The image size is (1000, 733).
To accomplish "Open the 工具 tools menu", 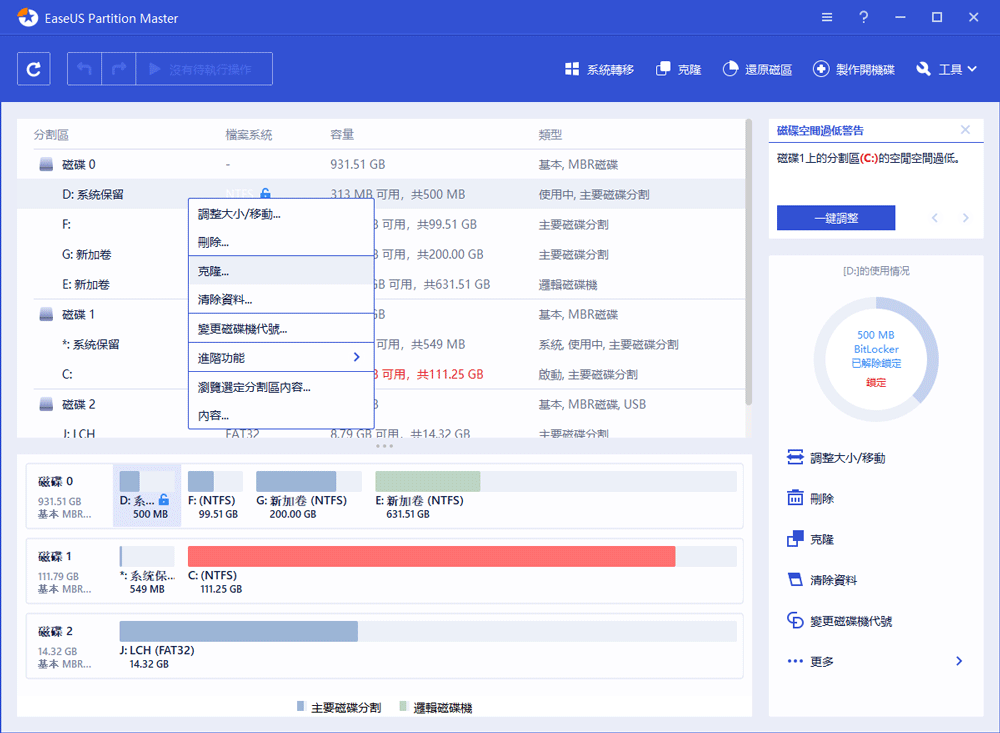I will point(945,68).
